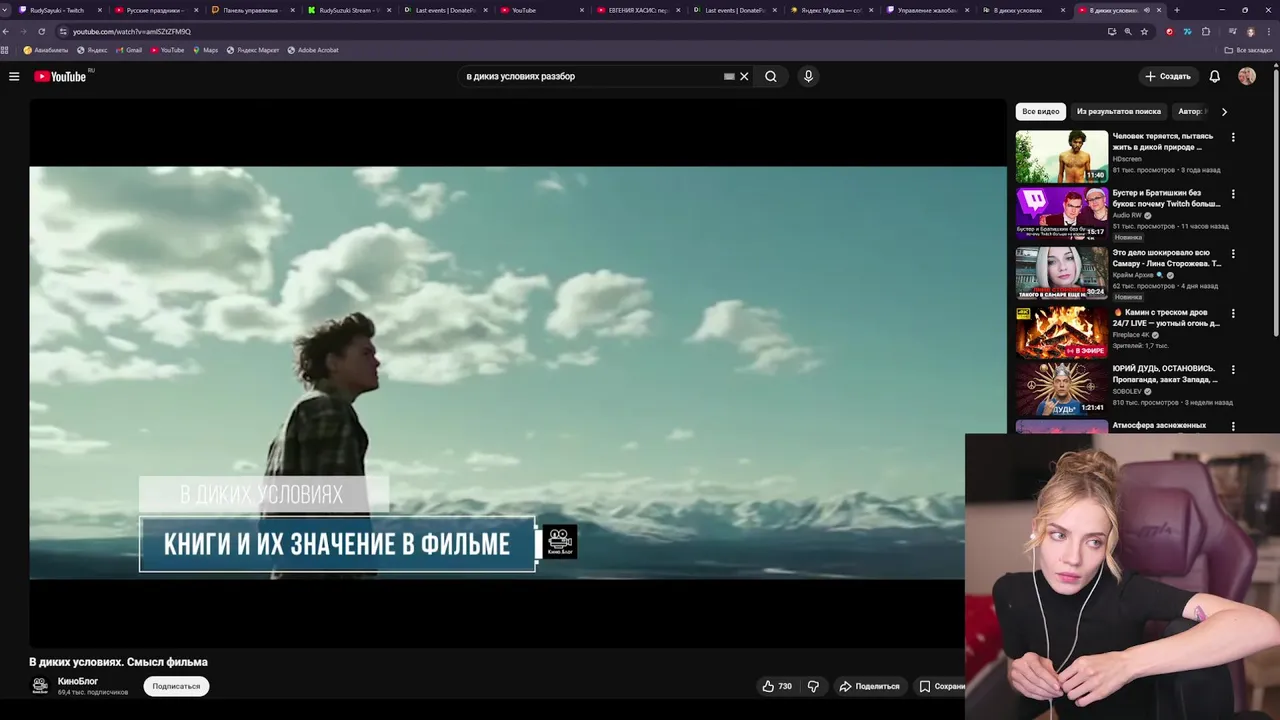Open the apps grid in bookmarks bar
This screenshot has height=720, width=1280.
5,50
